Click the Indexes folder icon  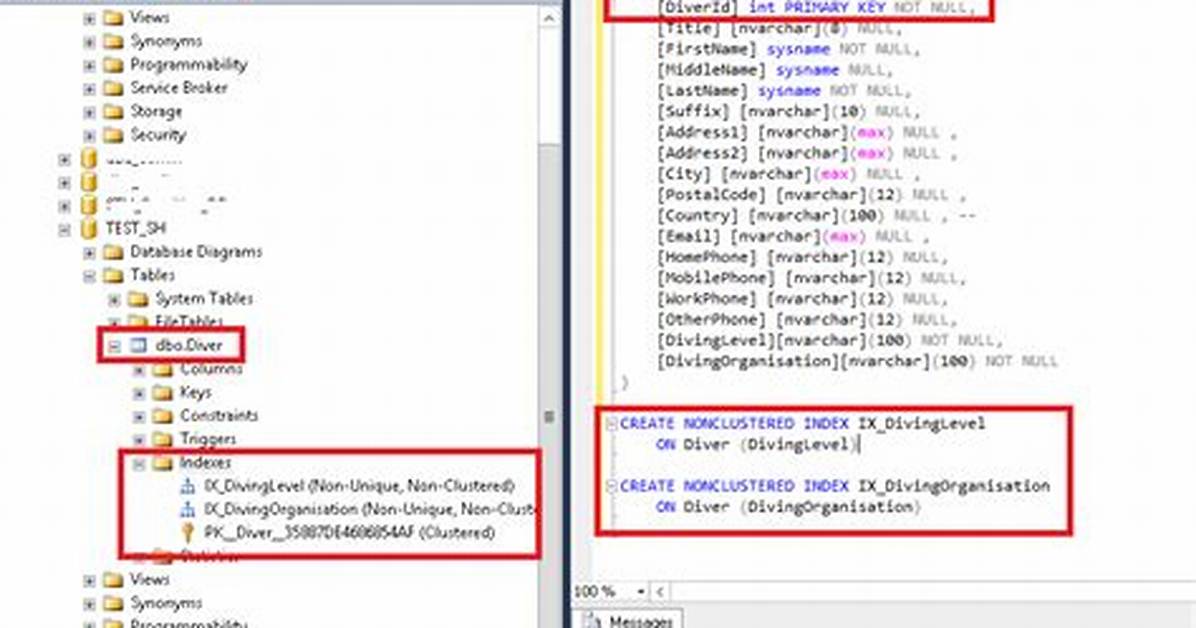(x=162, y=463)
